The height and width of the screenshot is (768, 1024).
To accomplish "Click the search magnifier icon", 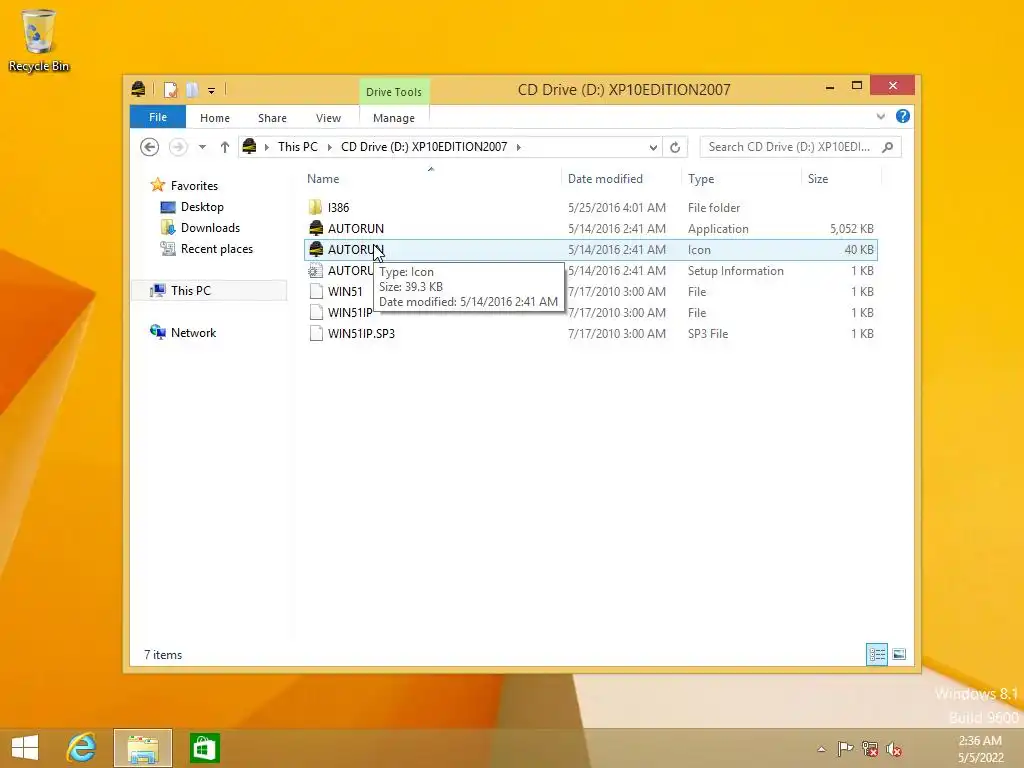I will tap(888, 147).
